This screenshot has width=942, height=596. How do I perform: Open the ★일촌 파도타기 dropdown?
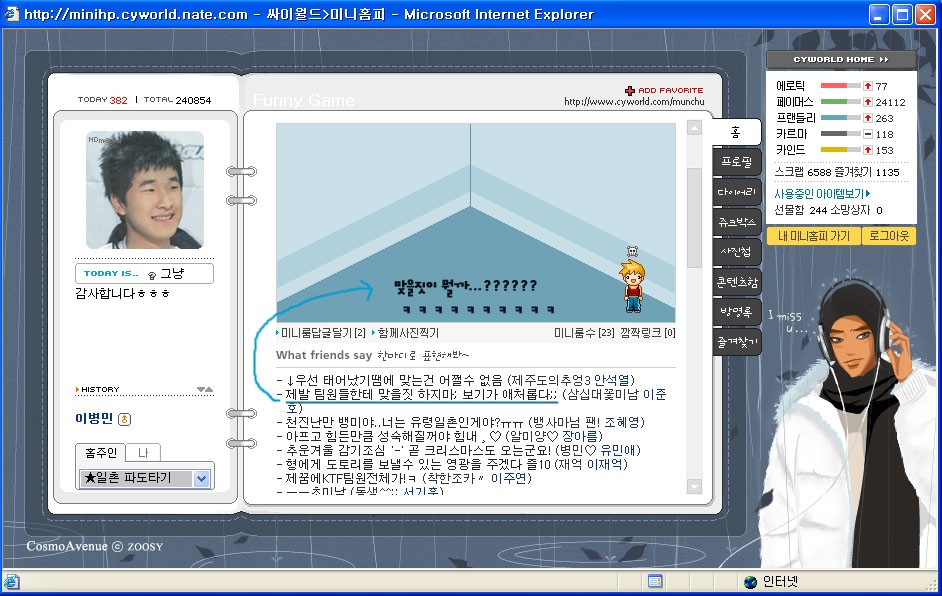pyautogui.click(x=145, y=478)
